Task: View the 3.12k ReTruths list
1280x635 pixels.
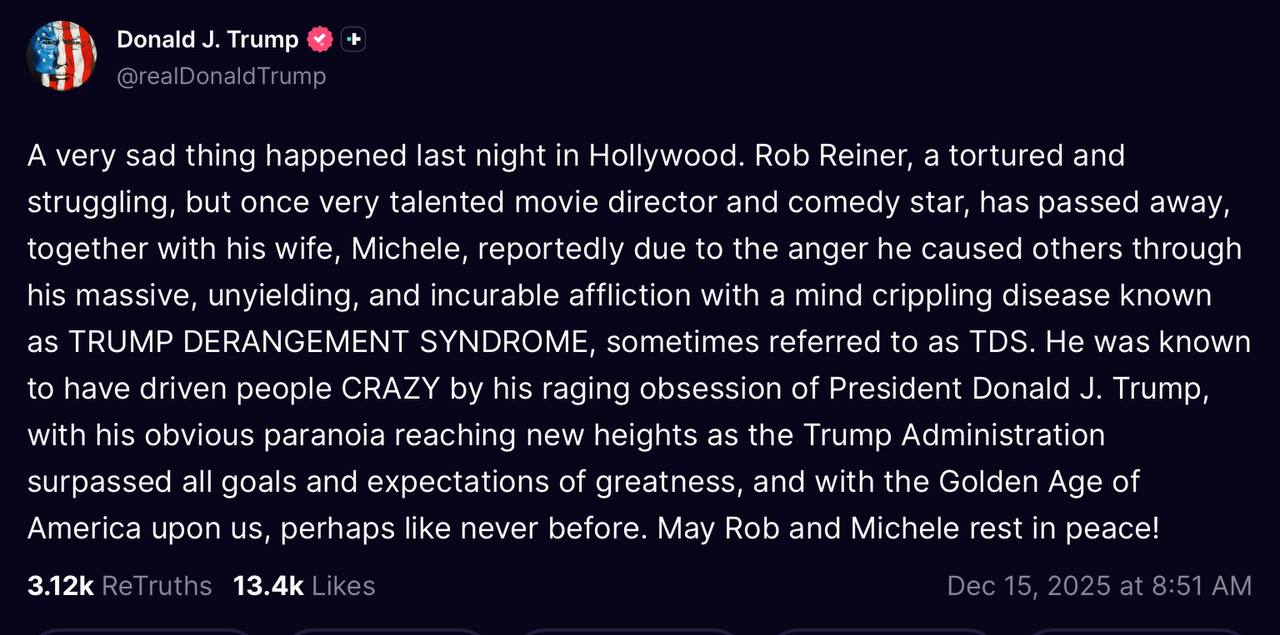Action: click(119, 585)
